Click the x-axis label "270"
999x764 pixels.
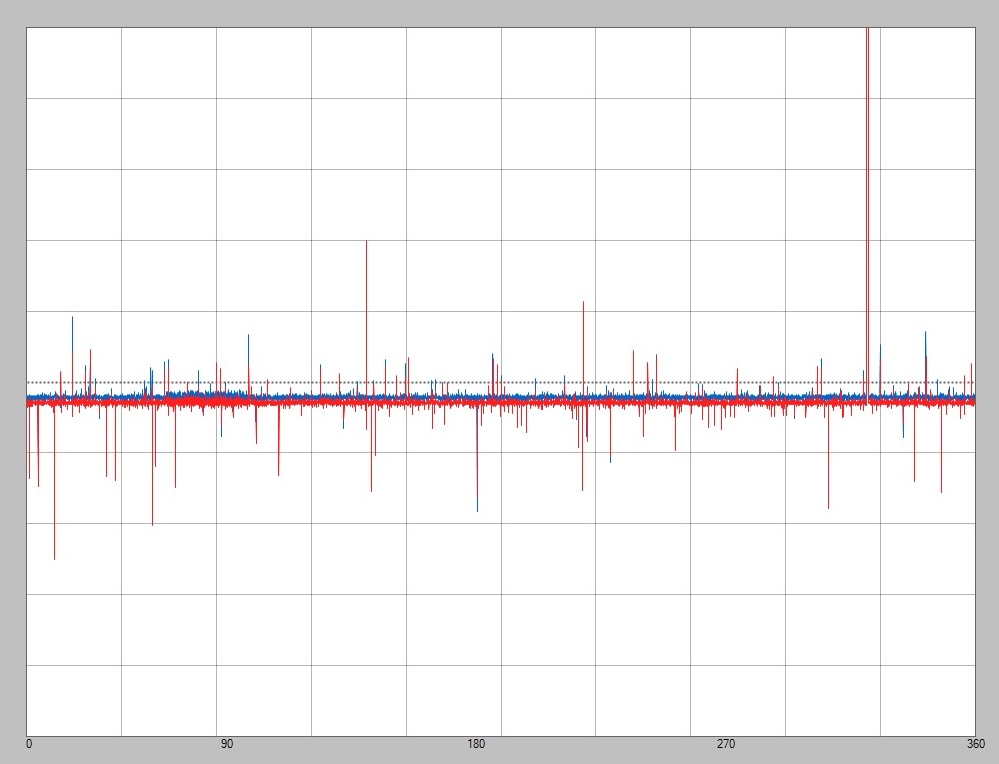726,744
